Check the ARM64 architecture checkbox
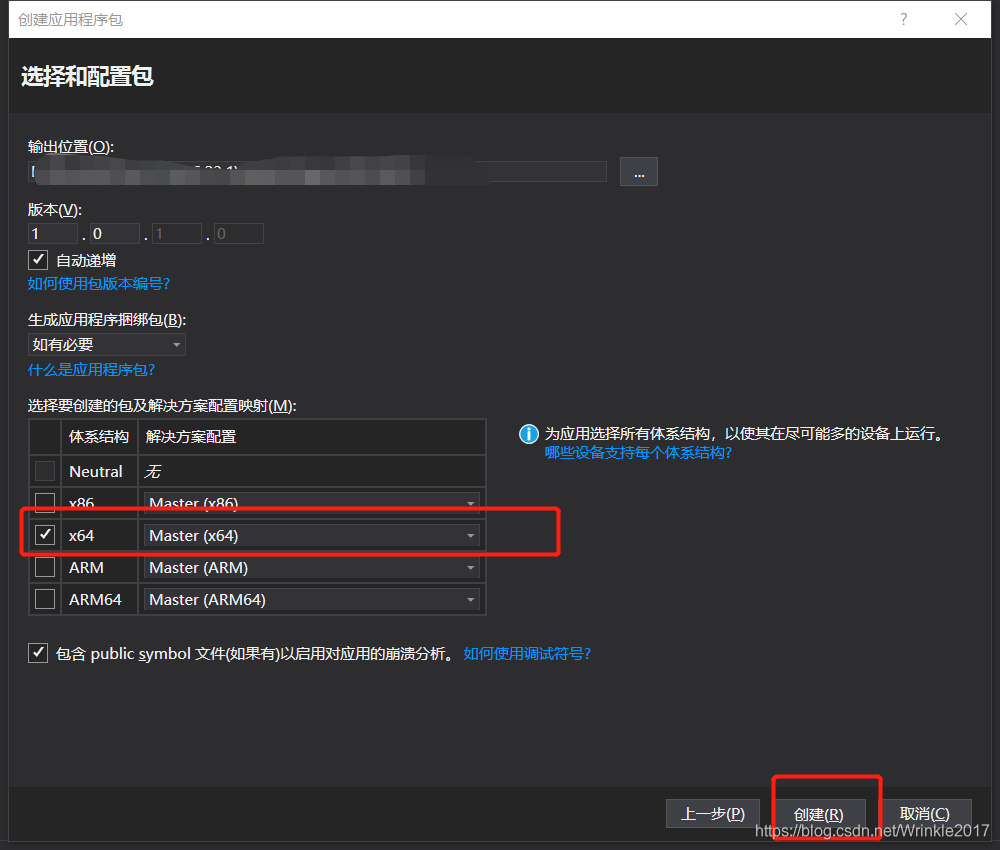The image size is (1000, 850). click(x=45, y=599)
